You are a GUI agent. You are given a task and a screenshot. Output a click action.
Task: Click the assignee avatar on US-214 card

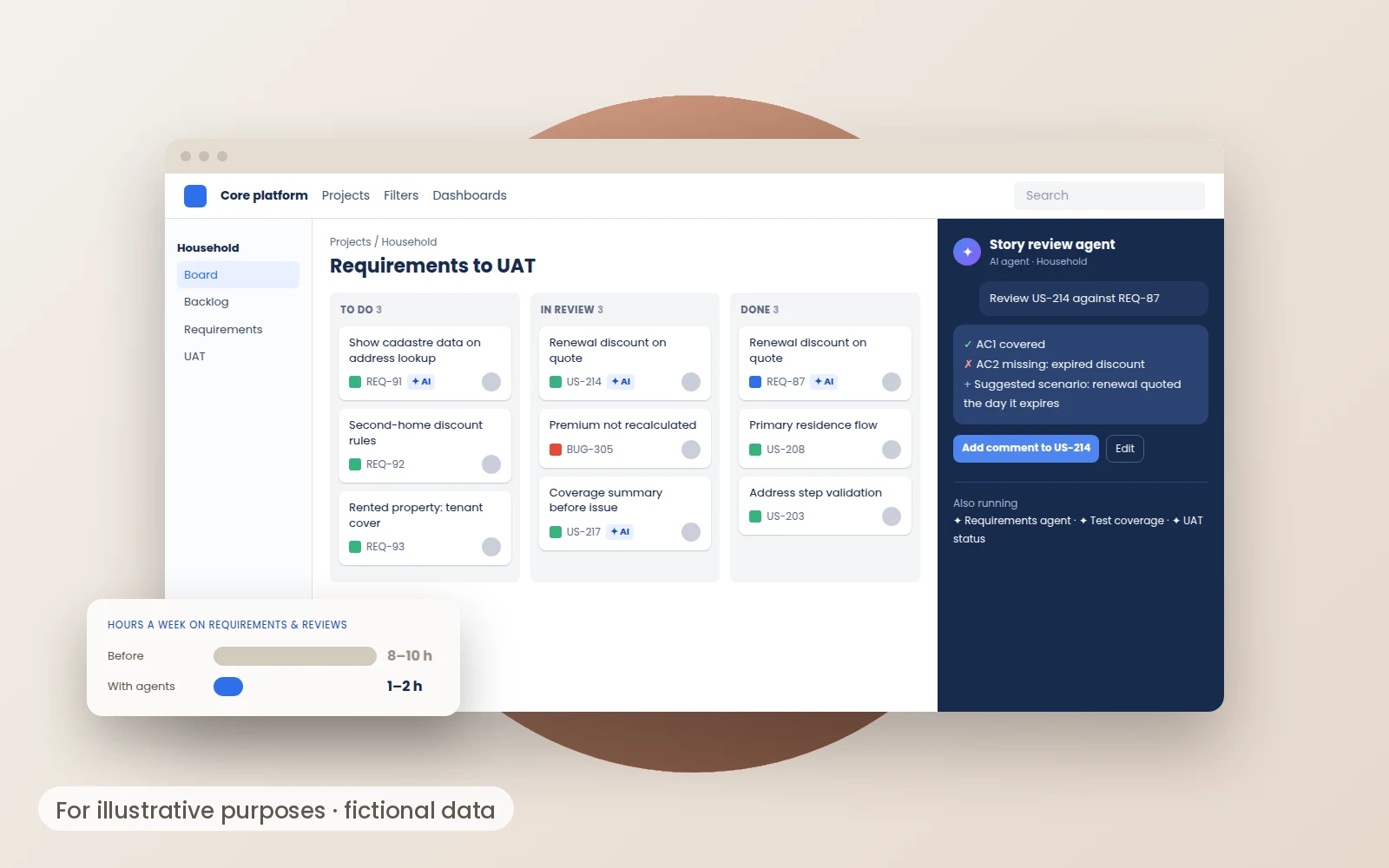[691, 382]
